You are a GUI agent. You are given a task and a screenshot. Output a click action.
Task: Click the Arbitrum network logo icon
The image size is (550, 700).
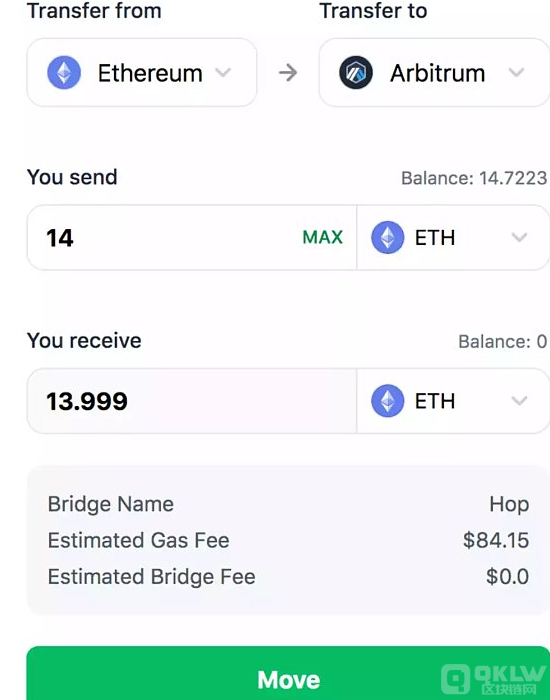(356, 72)
